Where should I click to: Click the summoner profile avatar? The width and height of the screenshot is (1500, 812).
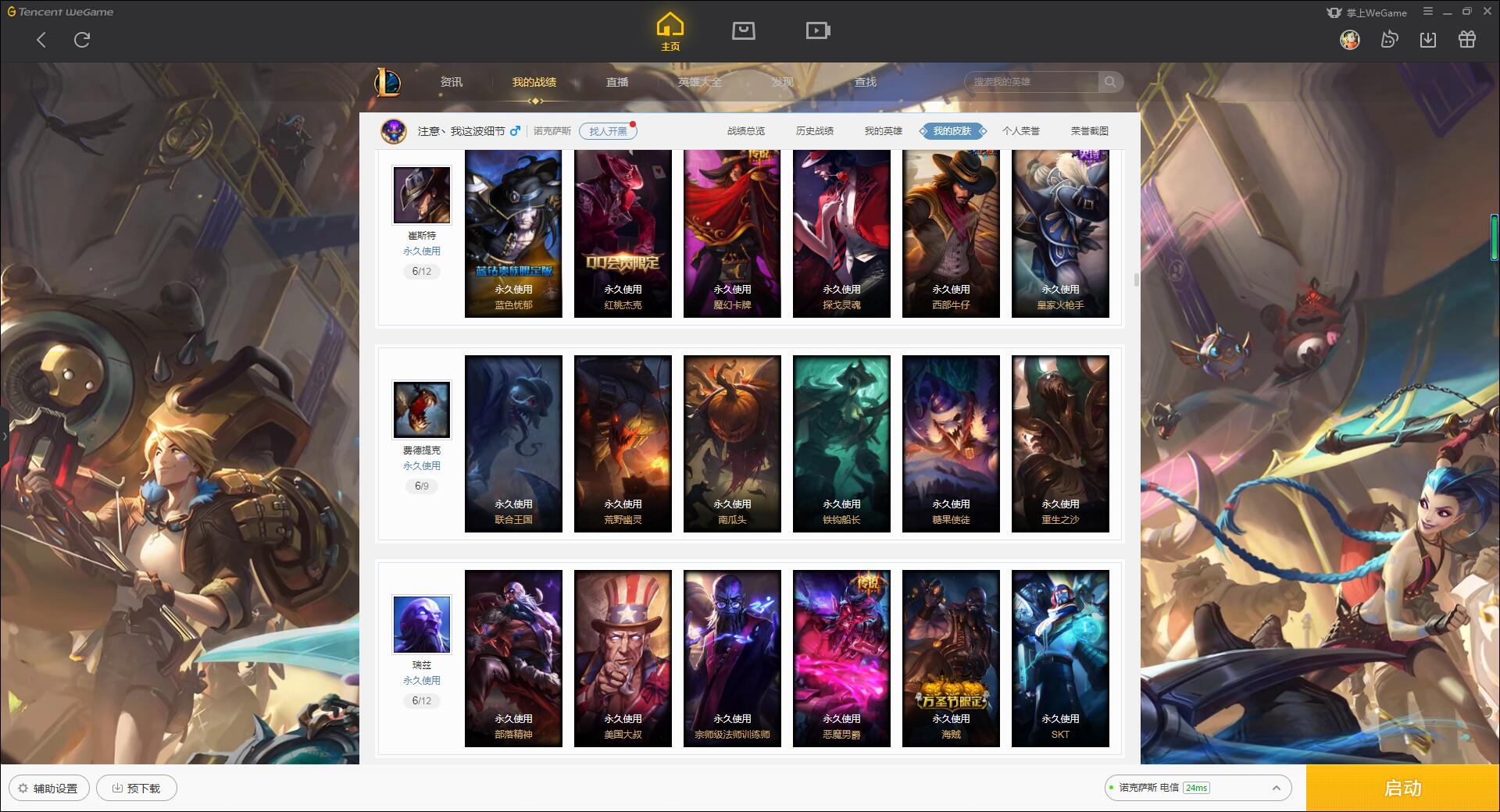coord(394,130)
